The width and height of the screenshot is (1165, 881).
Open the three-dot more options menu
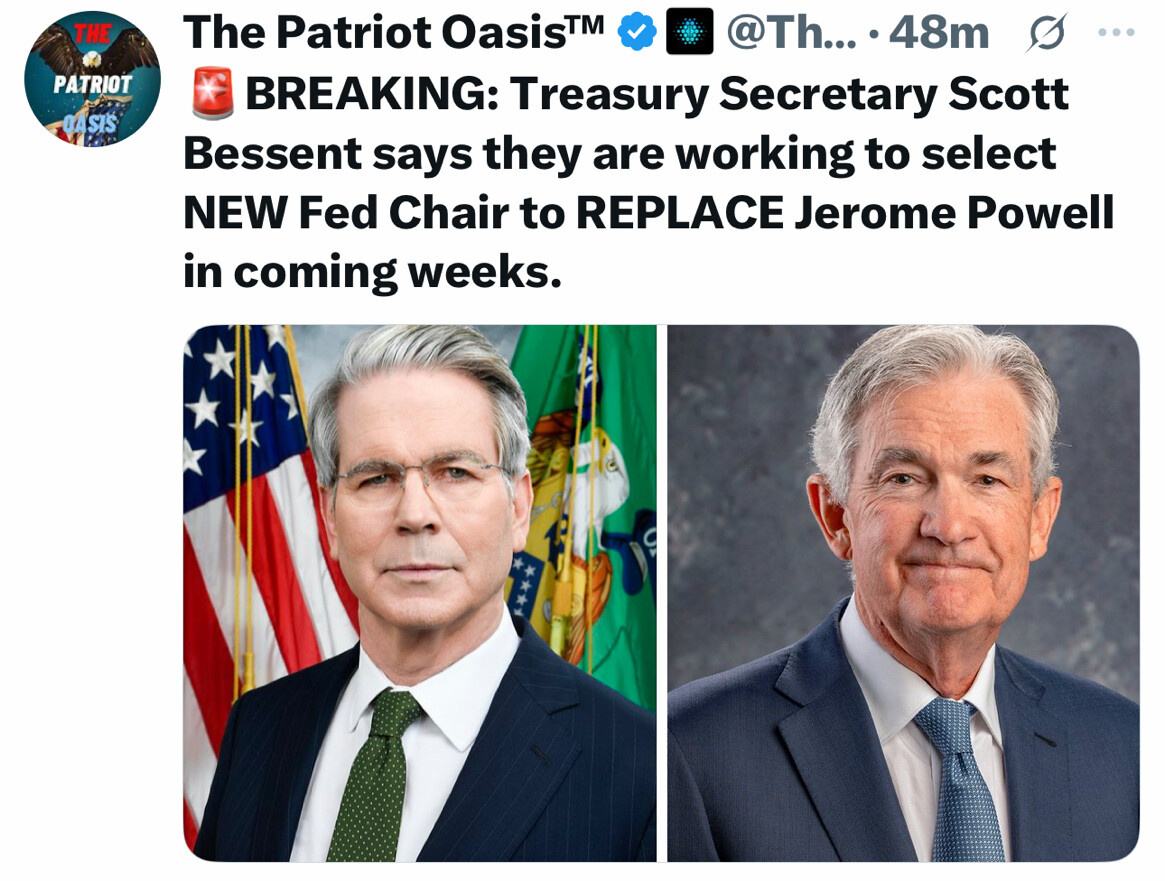point(1115,33)
